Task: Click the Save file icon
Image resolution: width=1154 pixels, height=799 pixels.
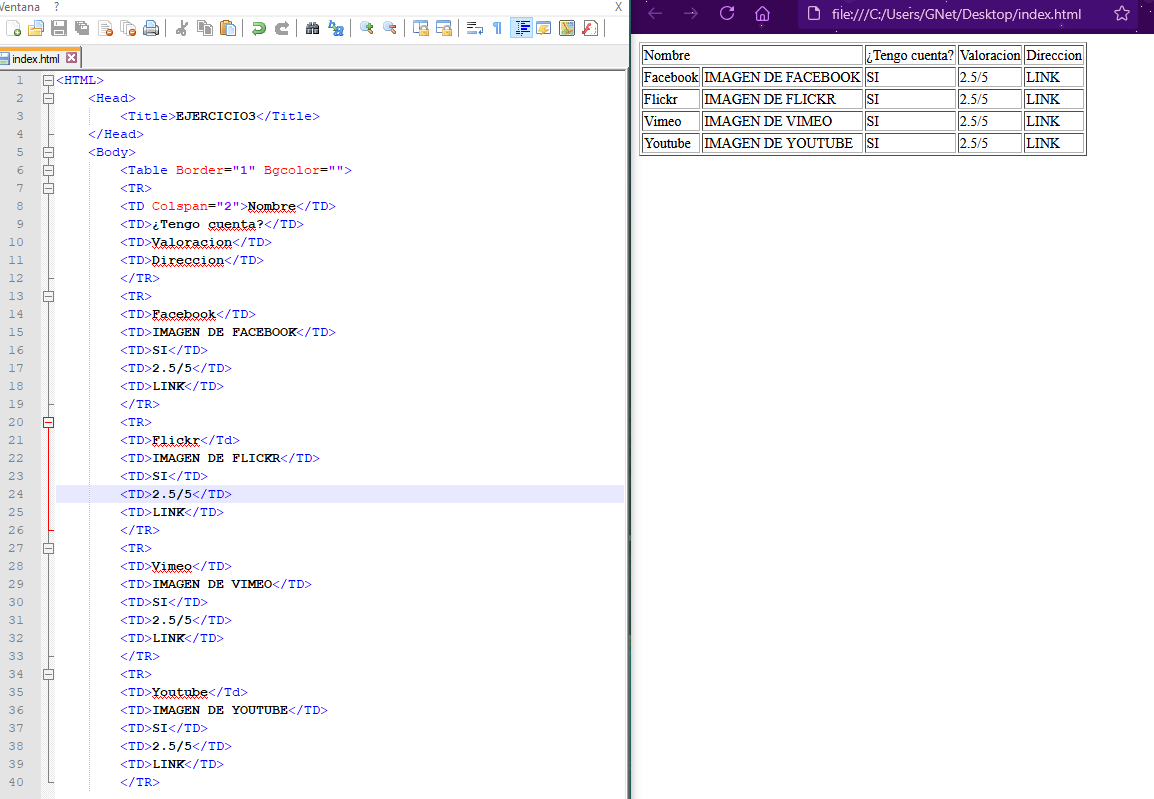Action: (x=59, y=28)
